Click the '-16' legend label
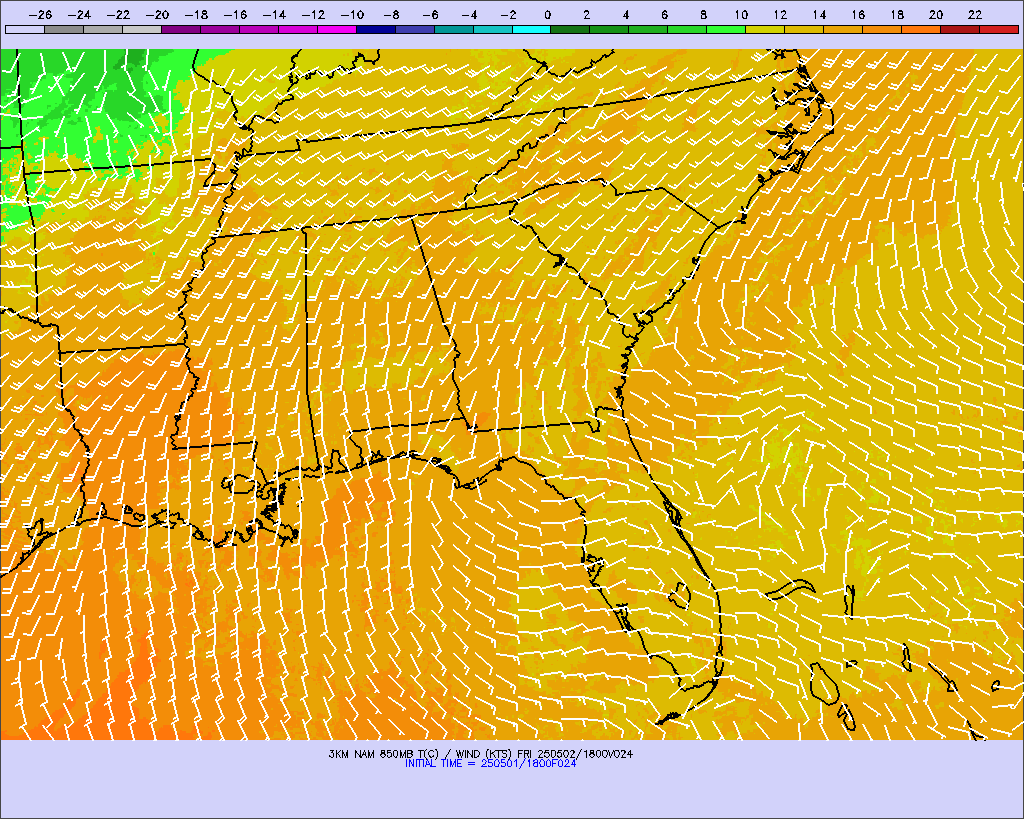 click(235, 14)
